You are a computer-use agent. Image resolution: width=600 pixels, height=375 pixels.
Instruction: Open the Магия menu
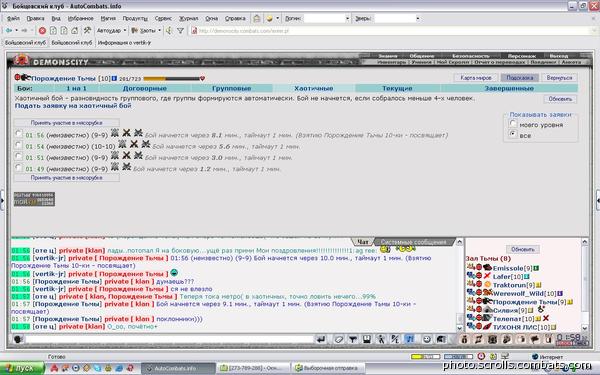coord(108,18)
